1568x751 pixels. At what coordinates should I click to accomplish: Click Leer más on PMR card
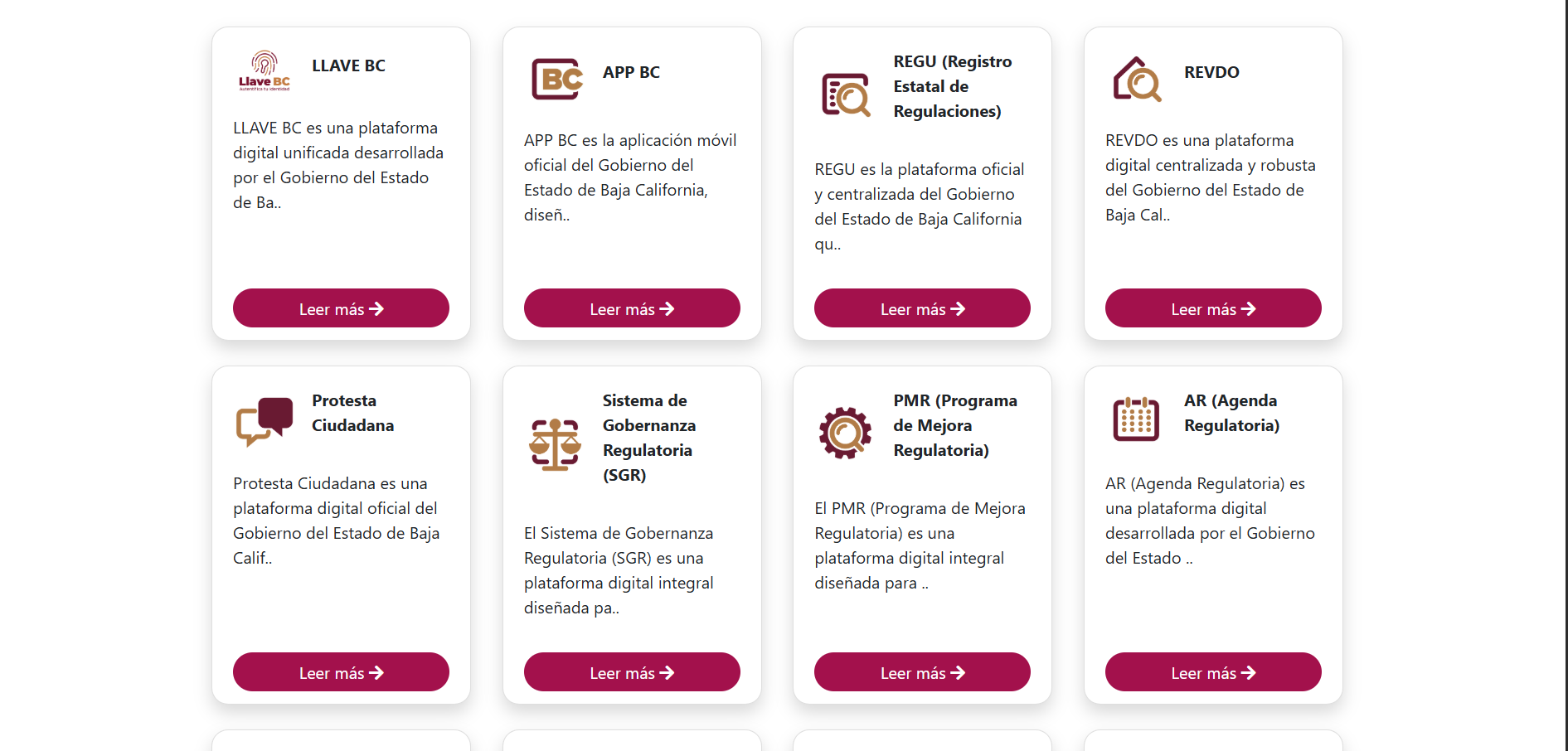point(922,672)
